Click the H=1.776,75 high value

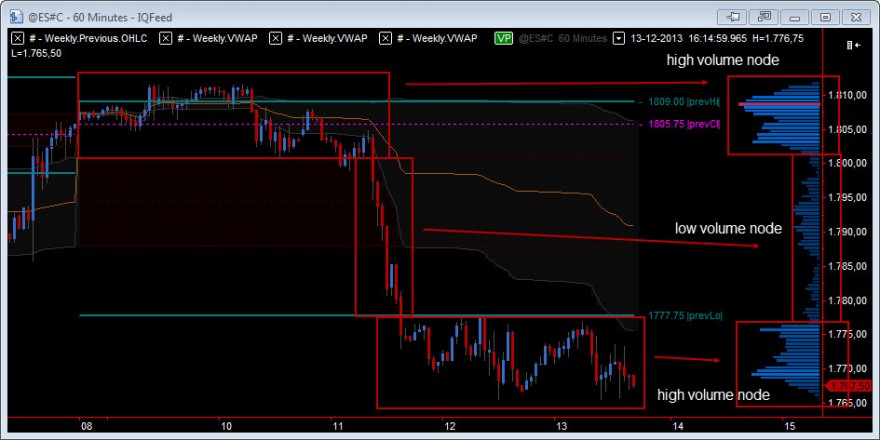777,39
